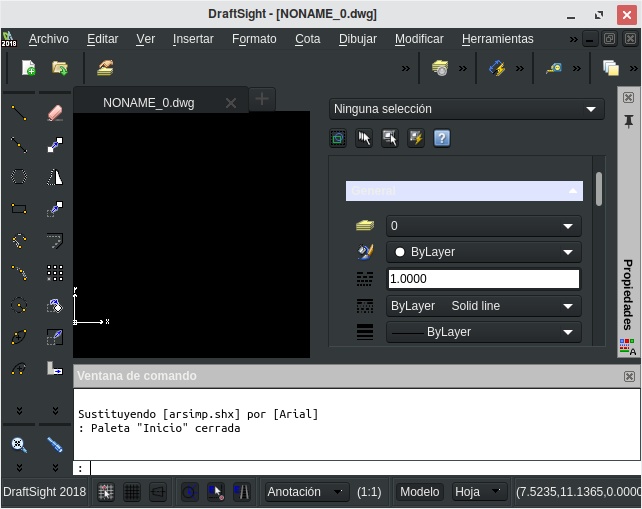Open the Insertar menu
The width and height of the screenshot is (642, 509).
(193, 39)
